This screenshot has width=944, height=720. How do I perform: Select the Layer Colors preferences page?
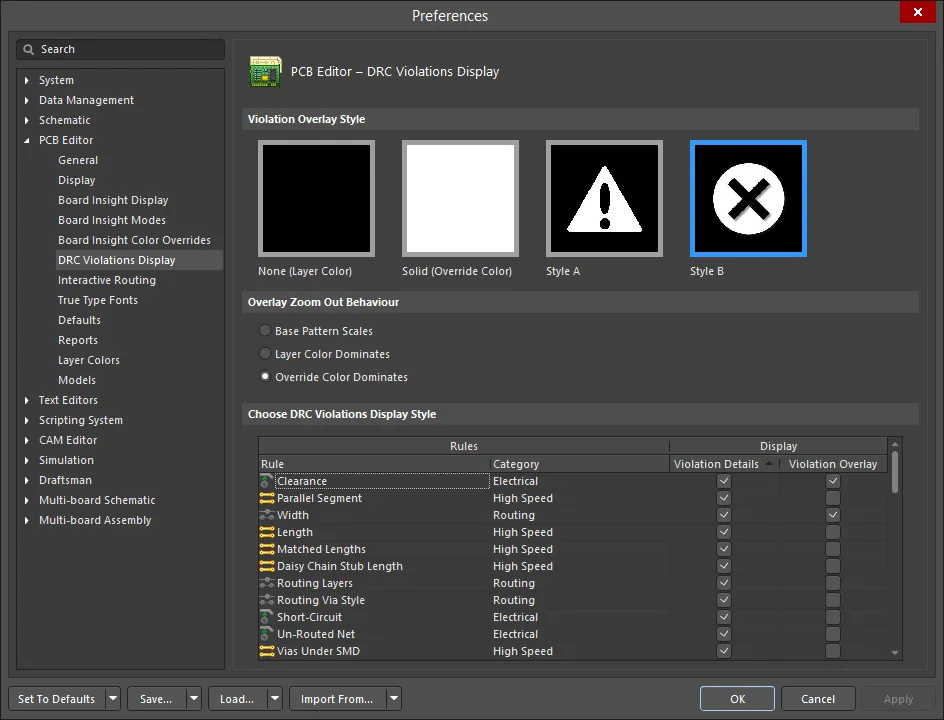[88, 360]
